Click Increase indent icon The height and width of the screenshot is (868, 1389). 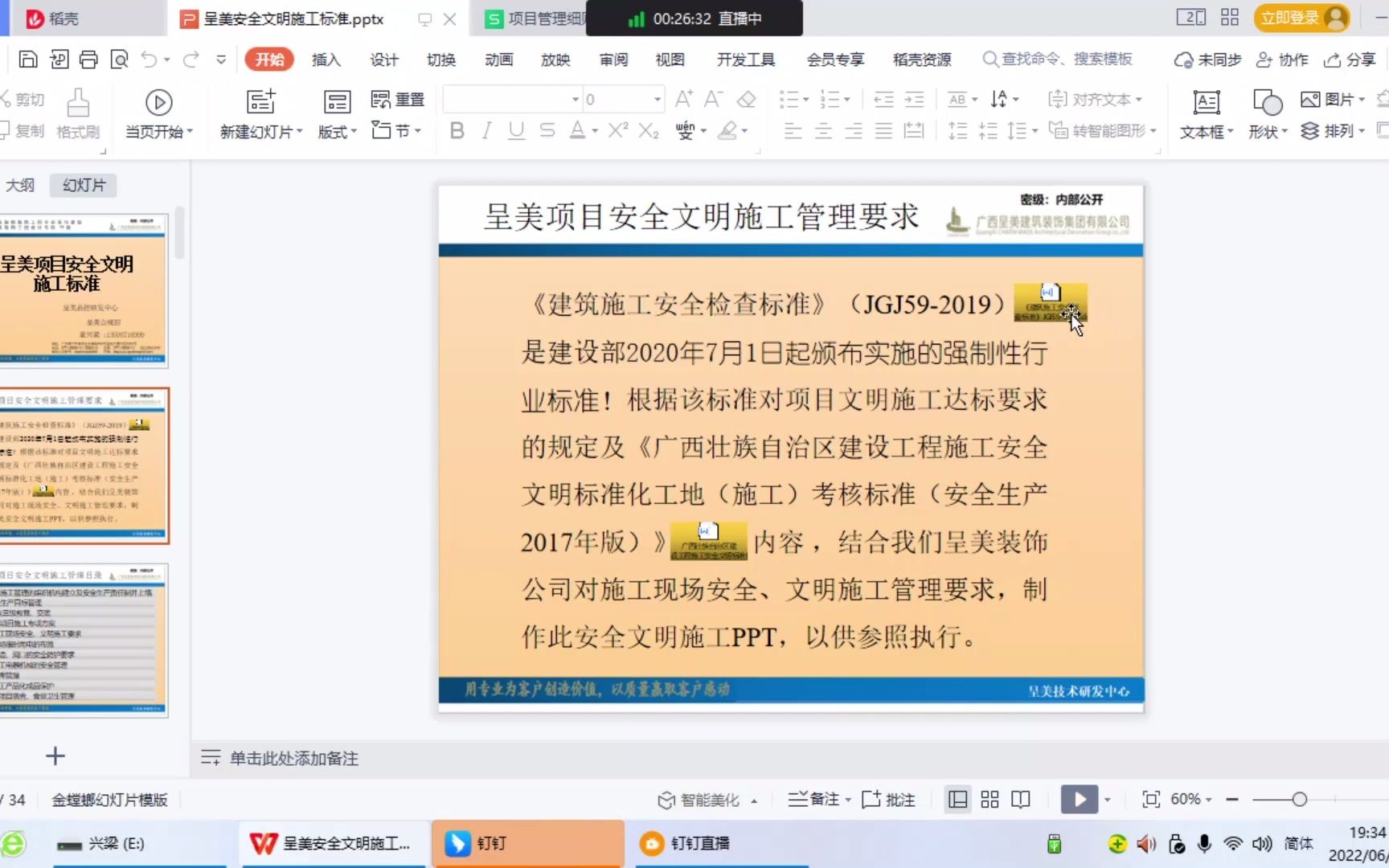point(914,100)
